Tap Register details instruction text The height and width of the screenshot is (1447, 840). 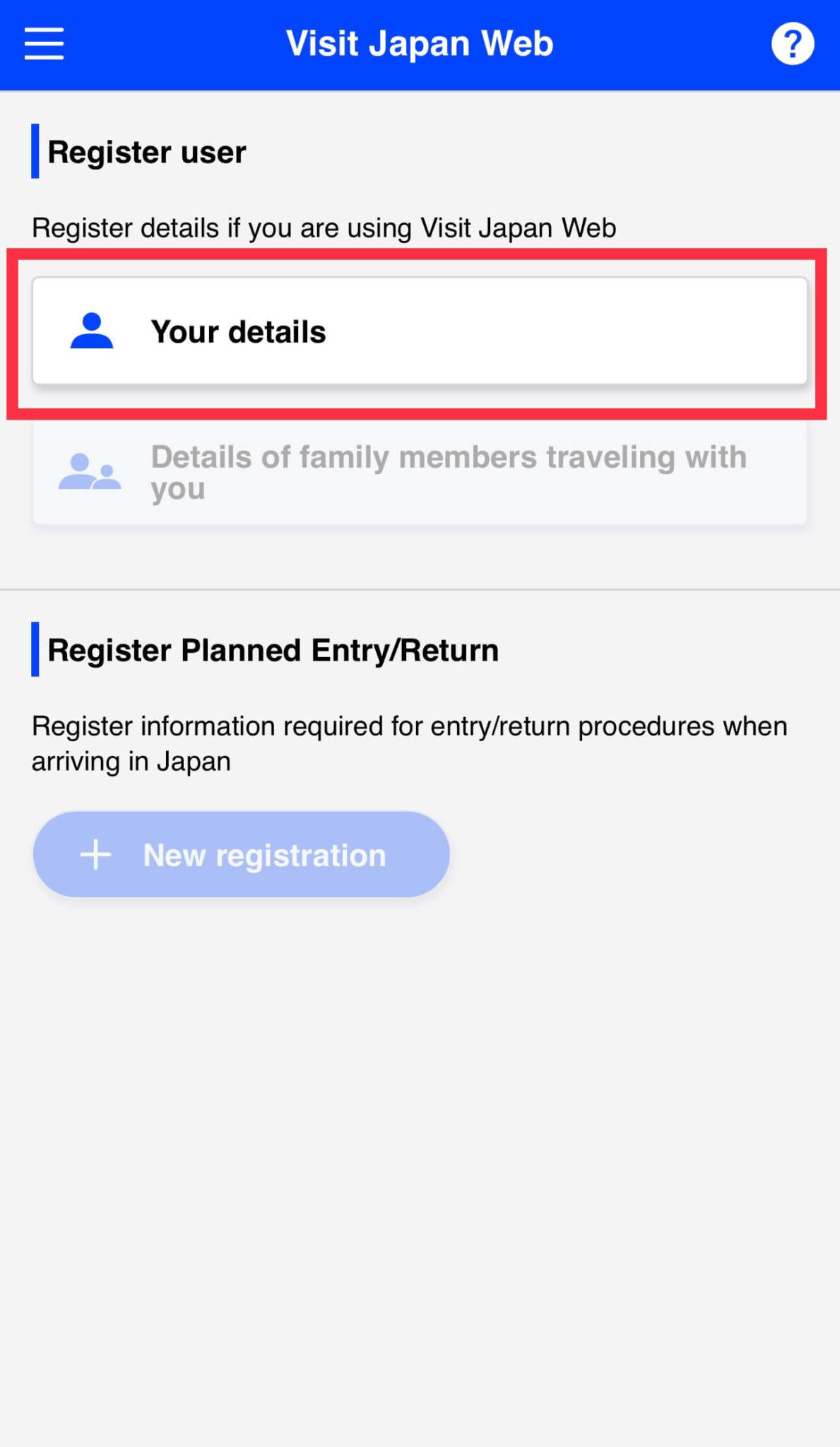[x=324, y=228]
